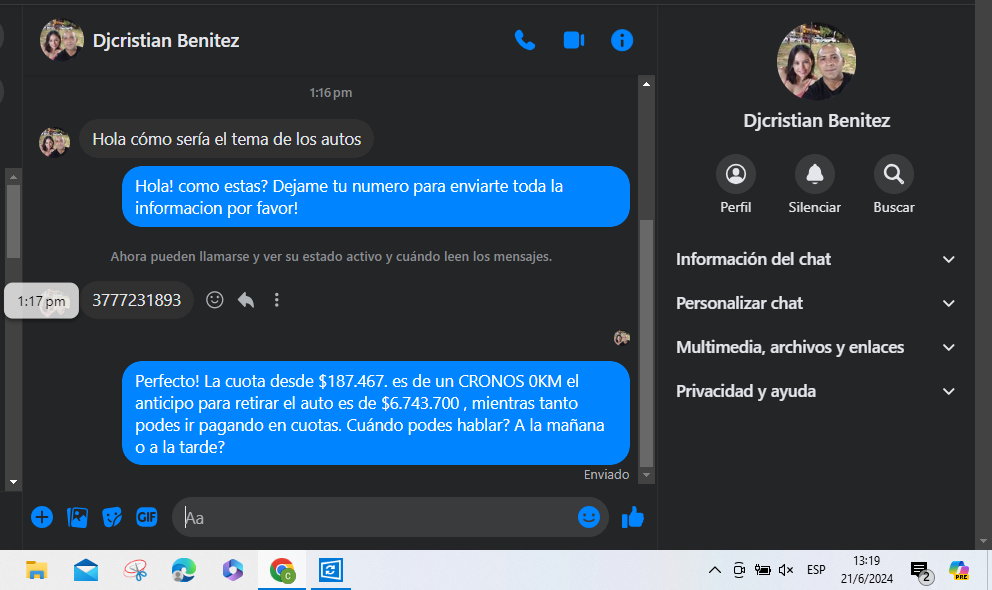Open the blue sync app in taskbar
Image resolution: width=992 pixels, height=590 pixels.
click(x=330, y=570)
